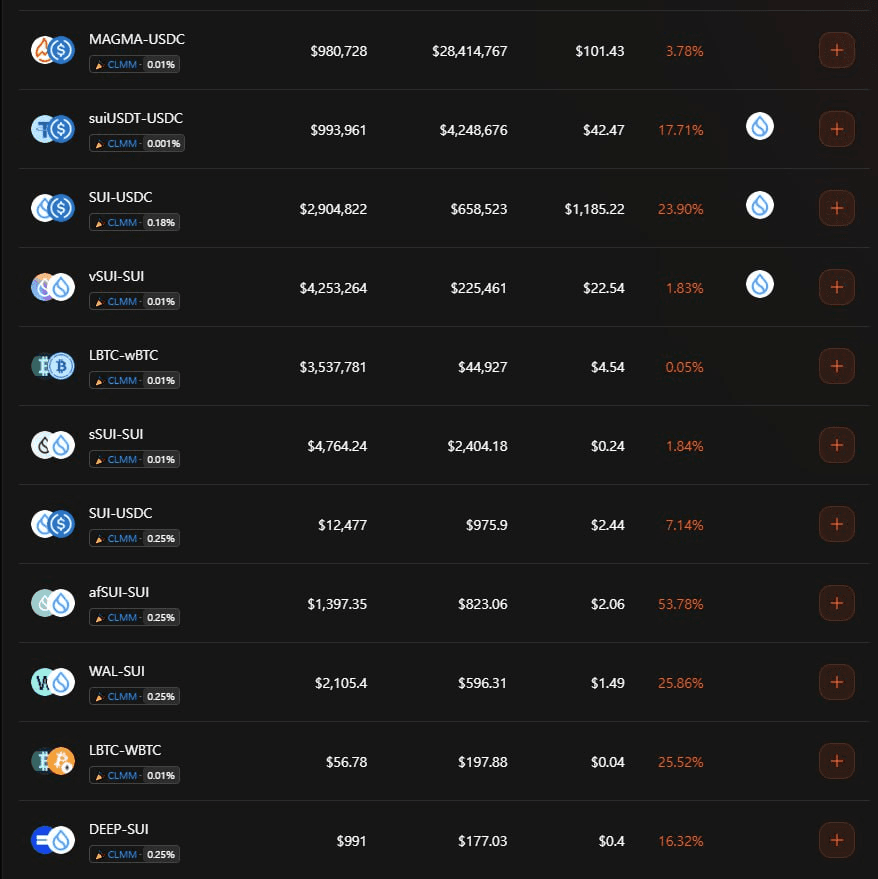878x879 pixels.
Task: Click the CLMM 0.001% badge under suiUSDT-USDC
Action: pyautogui.click(x=137, y=143)
